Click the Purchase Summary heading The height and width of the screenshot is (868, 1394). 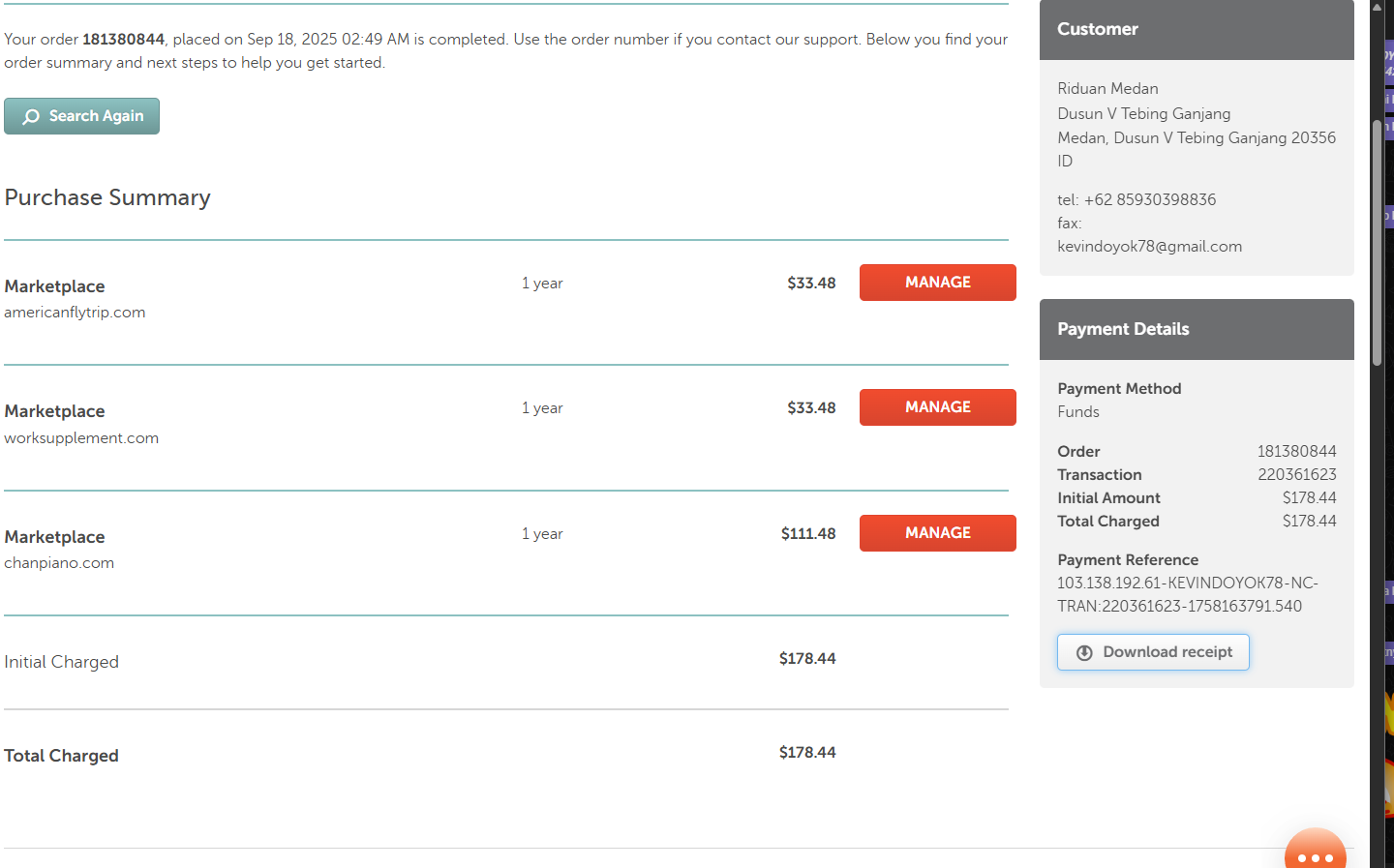coord(107,197)
